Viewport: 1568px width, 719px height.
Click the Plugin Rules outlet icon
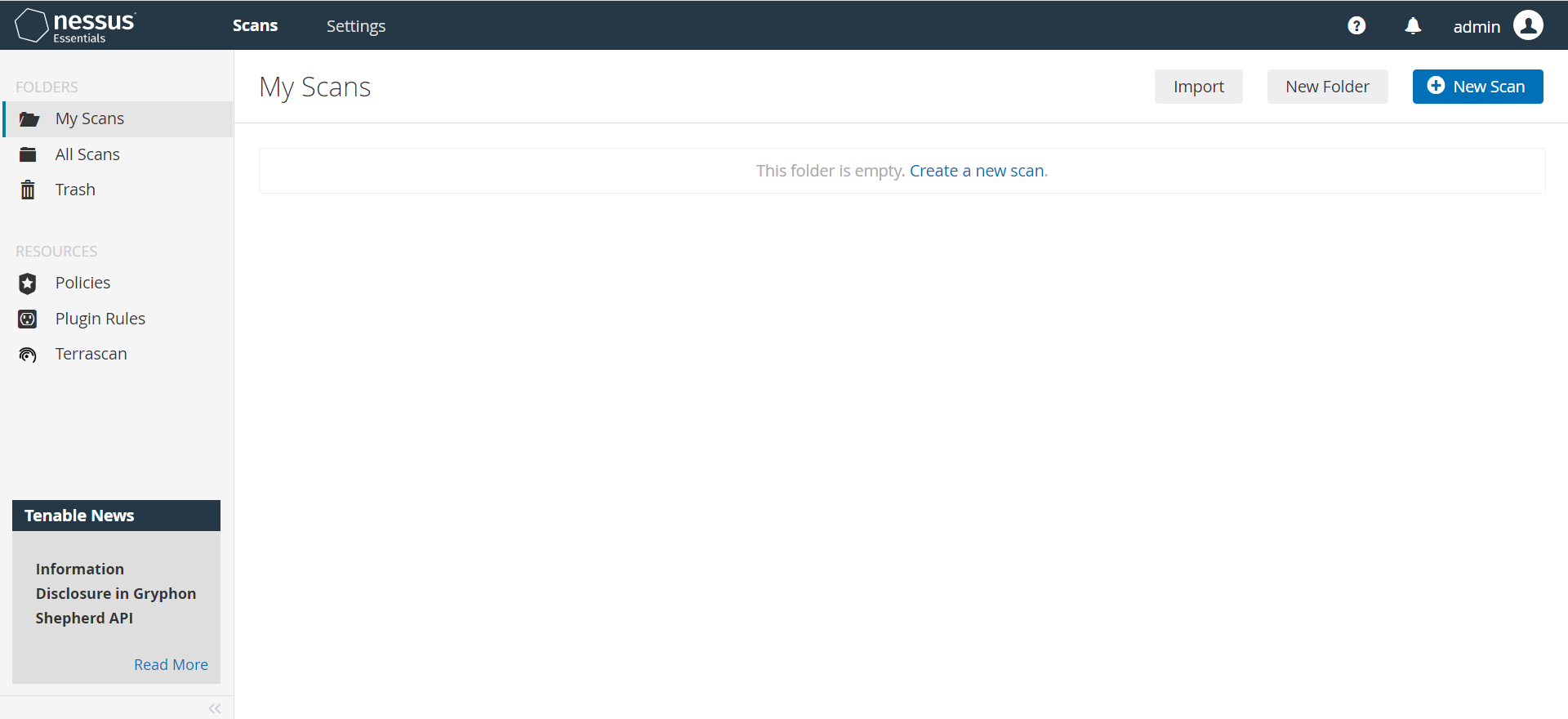tap(28, 319)
